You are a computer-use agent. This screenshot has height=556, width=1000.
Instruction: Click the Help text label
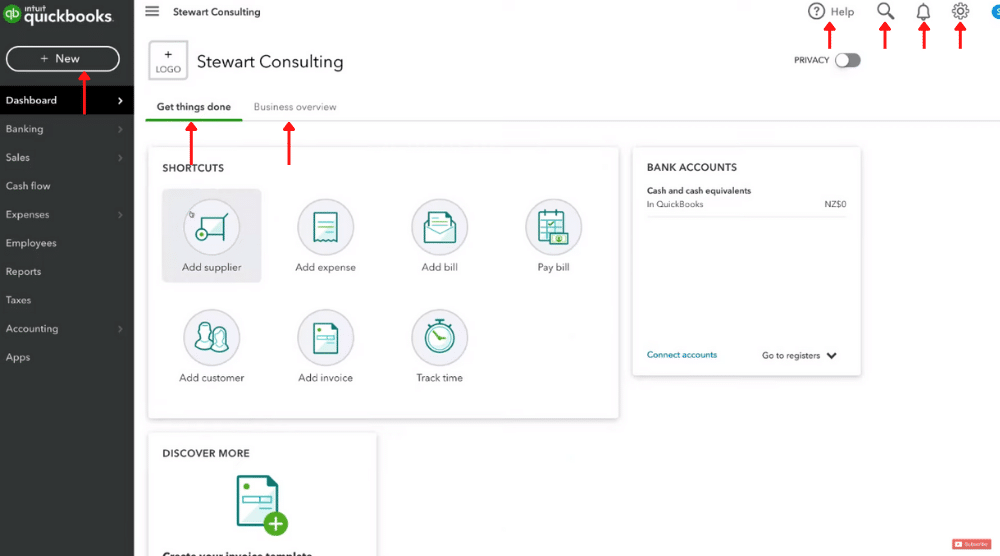[842, 11]
